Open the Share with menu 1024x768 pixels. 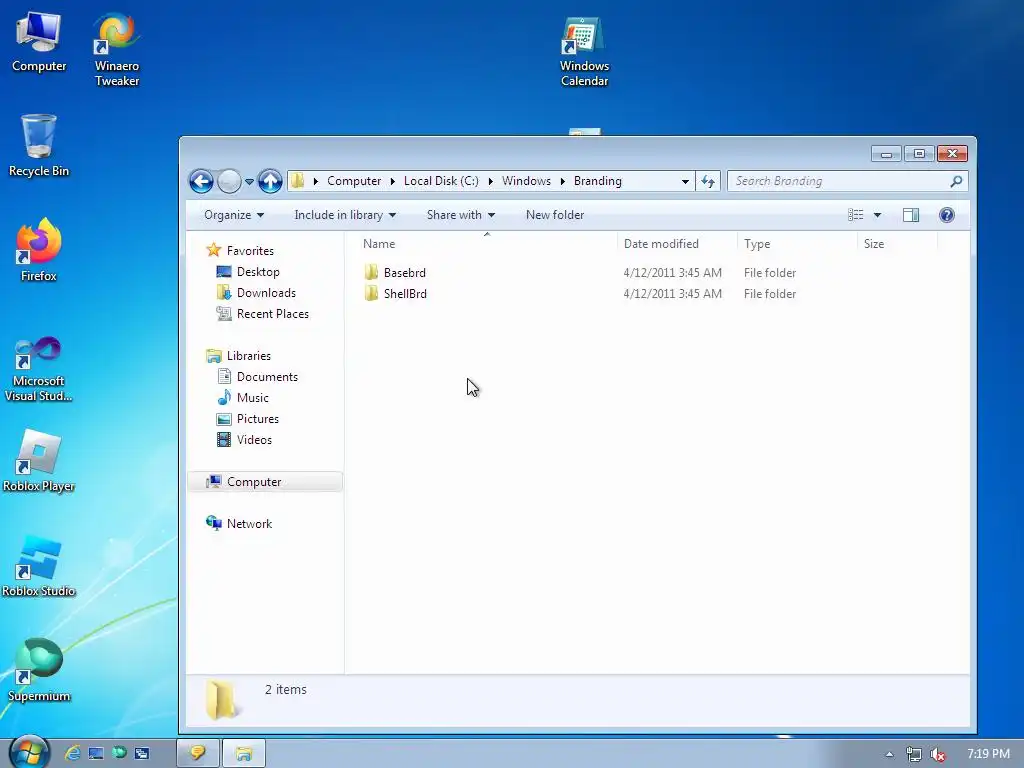click(x=460, y=215)
